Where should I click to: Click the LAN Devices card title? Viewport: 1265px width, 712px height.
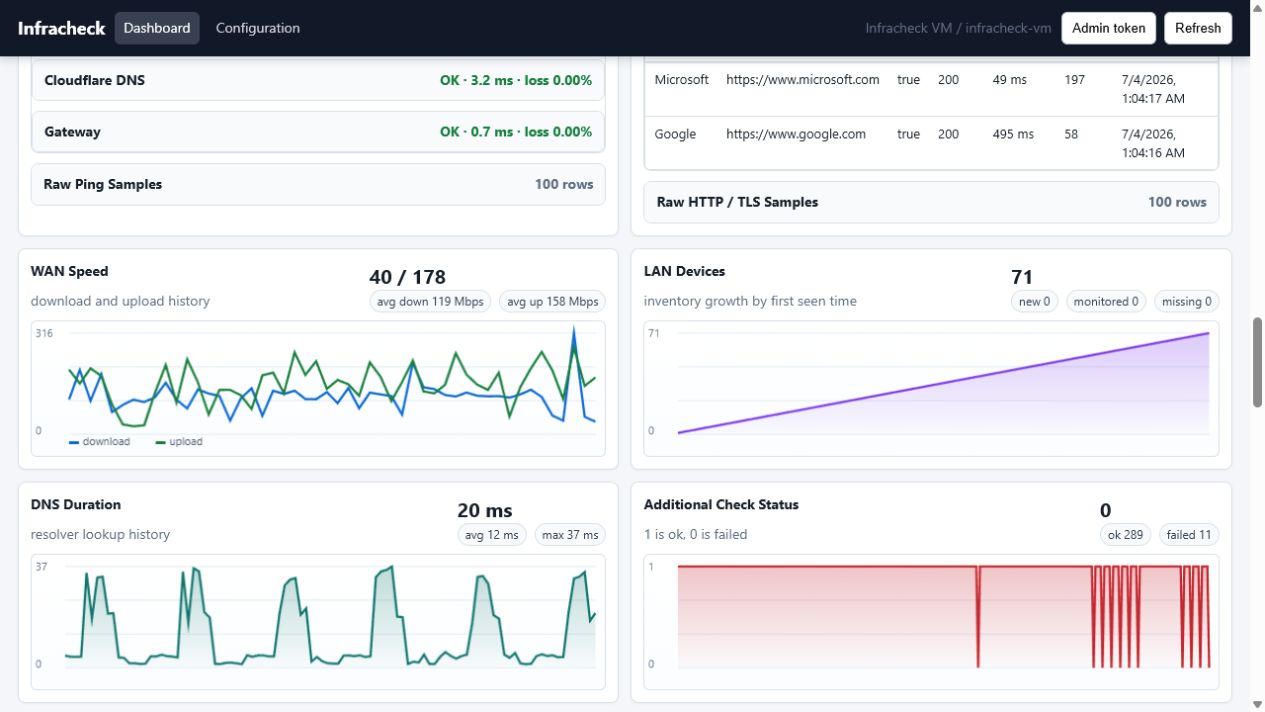[x=685, y=271]
